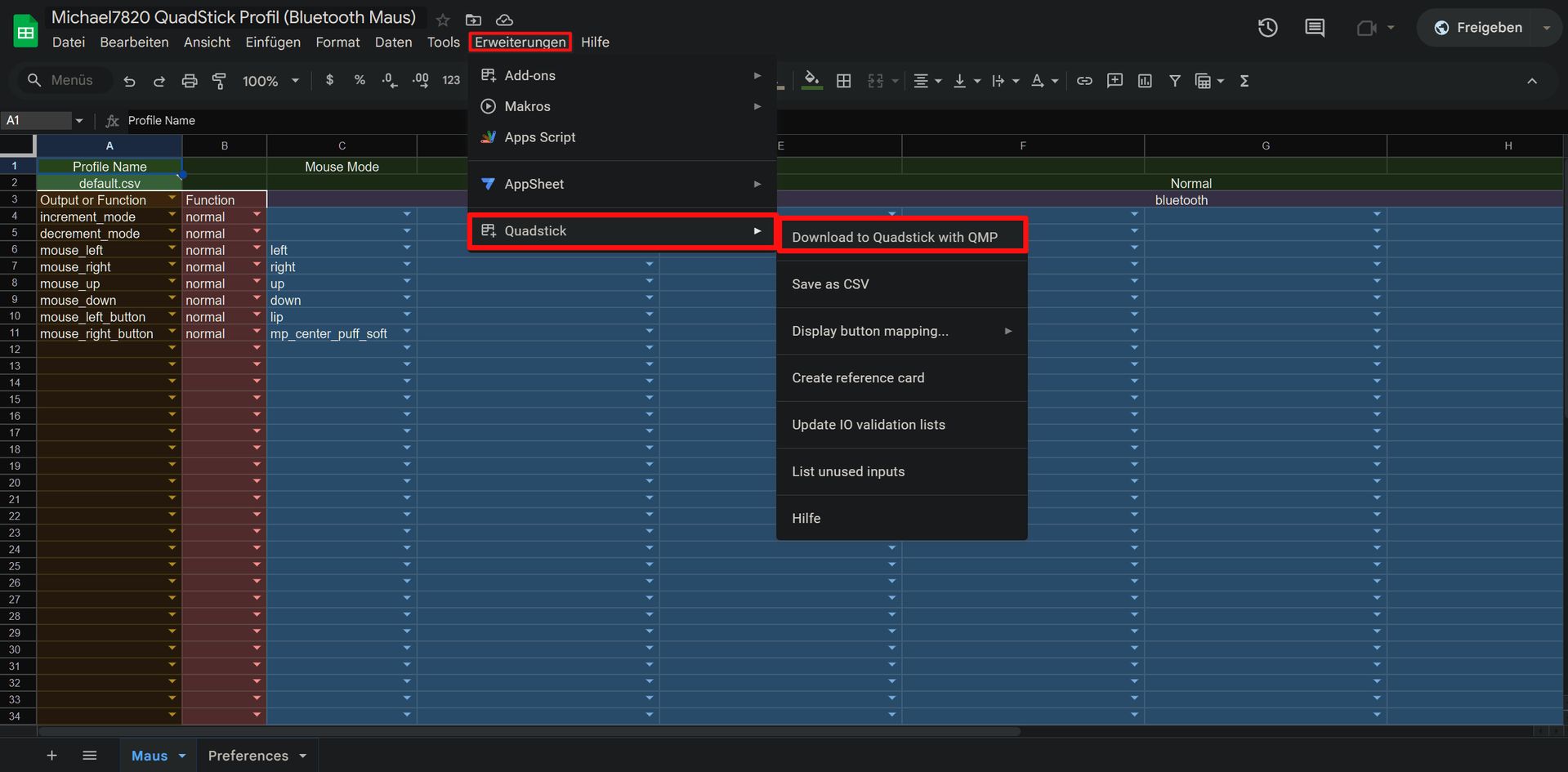Open the comments icon at top right
This screenshot has height=772, width=1568.
click(1315, 28)
